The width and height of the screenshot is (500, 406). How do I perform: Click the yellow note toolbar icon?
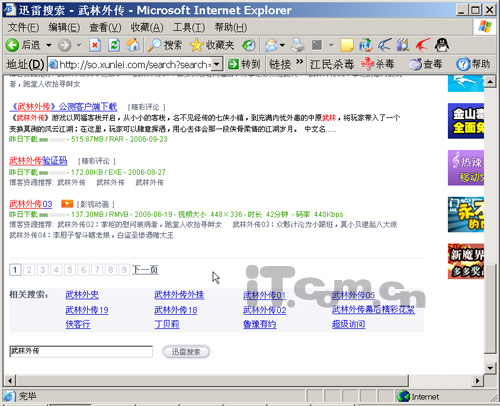point(347,45)
